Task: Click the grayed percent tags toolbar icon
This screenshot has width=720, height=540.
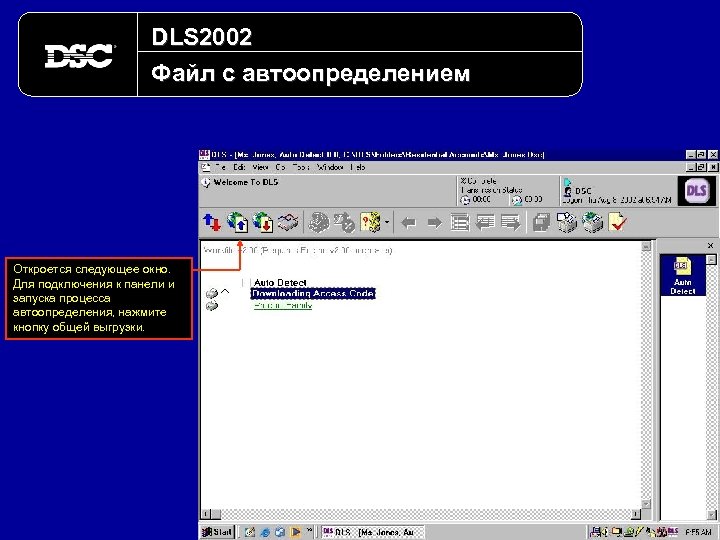Action: (x=344, y=222)
